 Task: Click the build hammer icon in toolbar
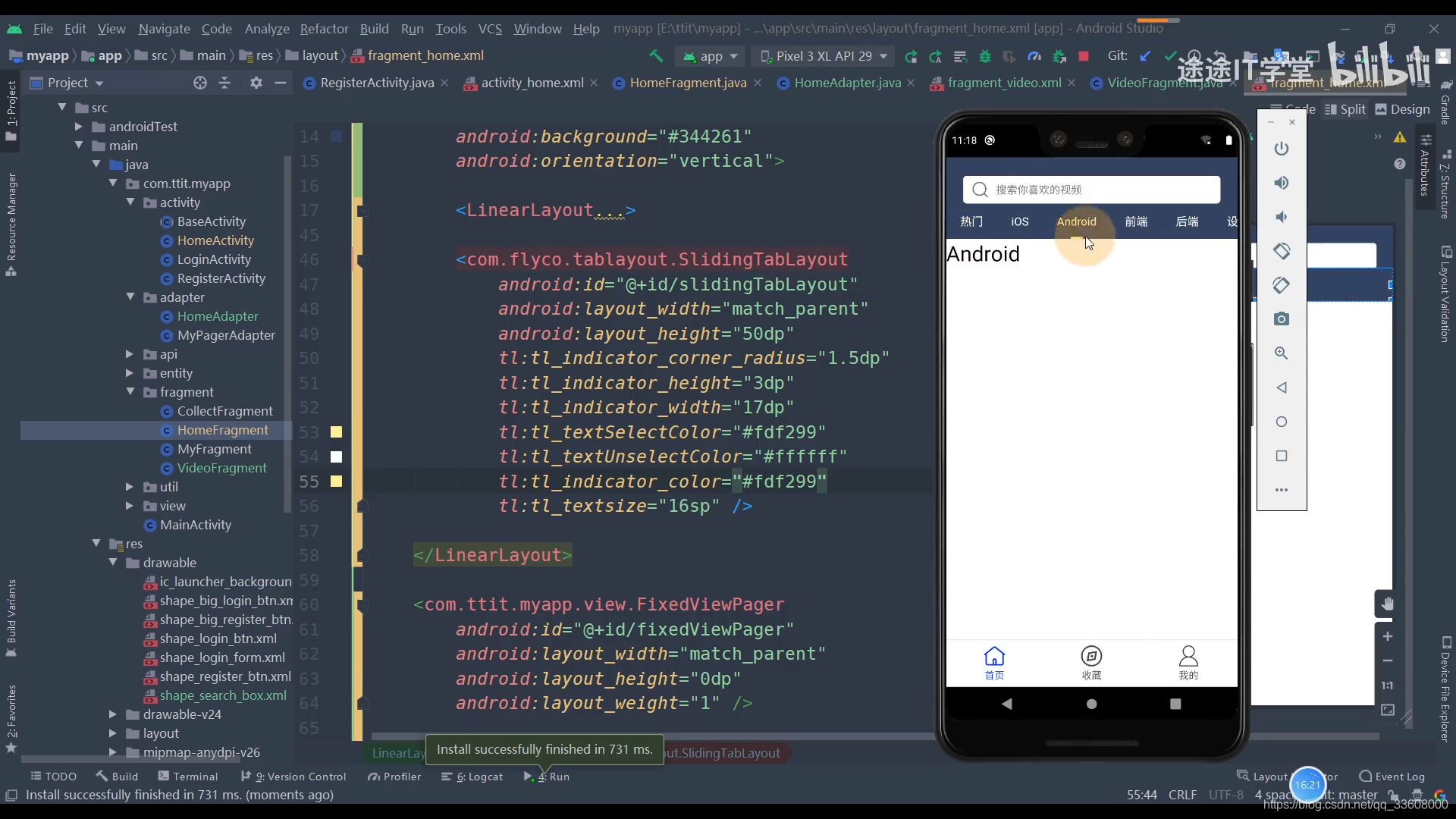656,56
